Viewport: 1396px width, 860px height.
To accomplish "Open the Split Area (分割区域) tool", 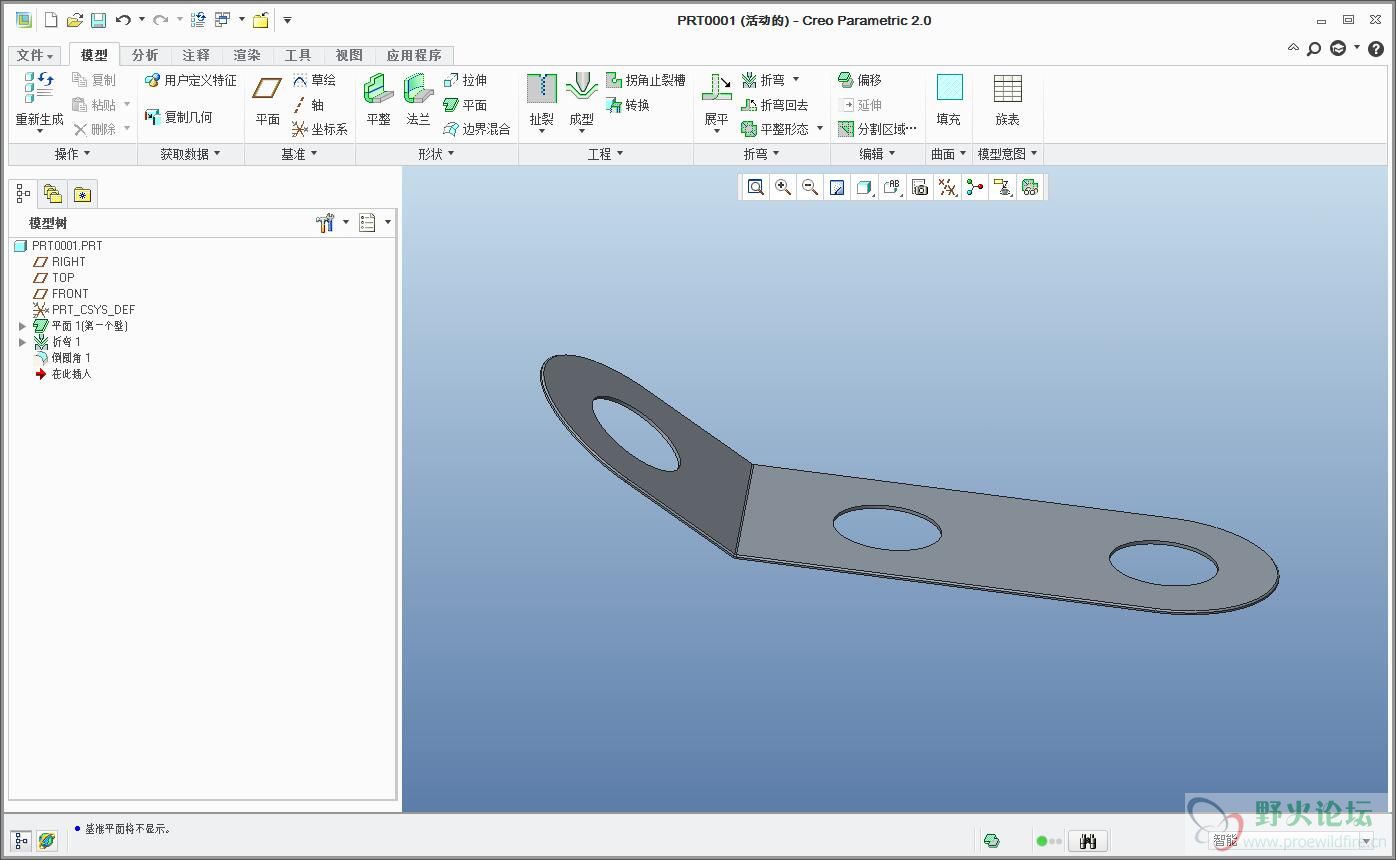I will coord(877,129).
